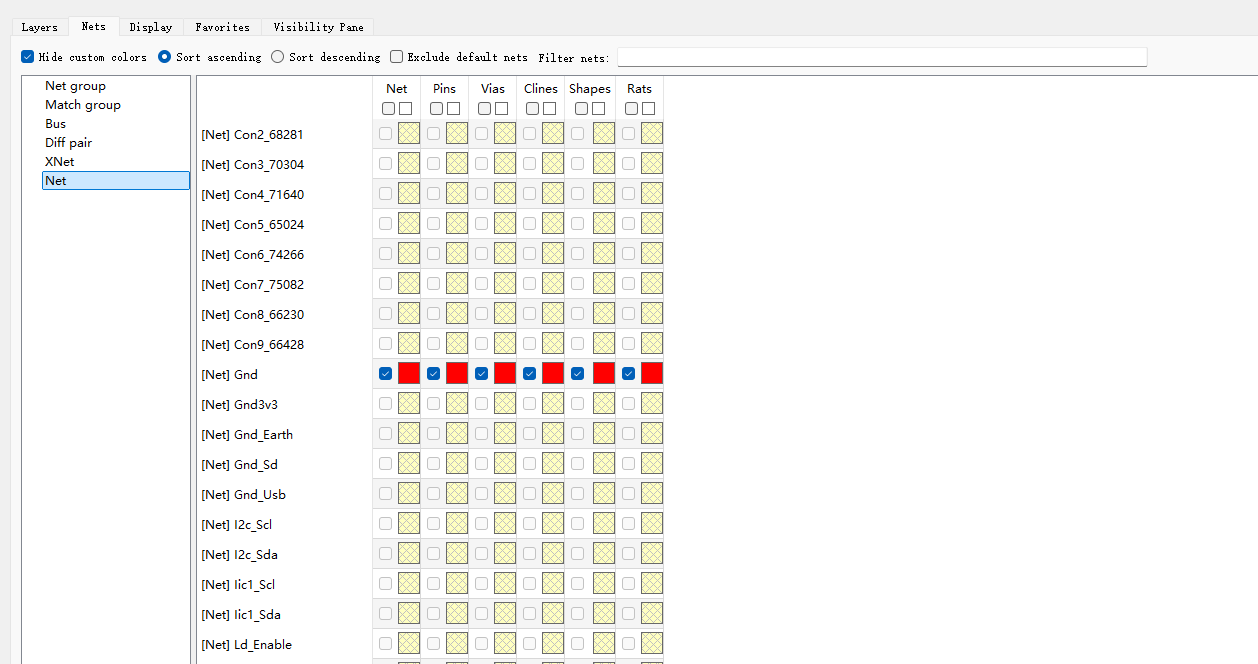Click the Clines color swatch for I2c_Scl
This screenshot has width=1258, height=664.
[553, 524]
